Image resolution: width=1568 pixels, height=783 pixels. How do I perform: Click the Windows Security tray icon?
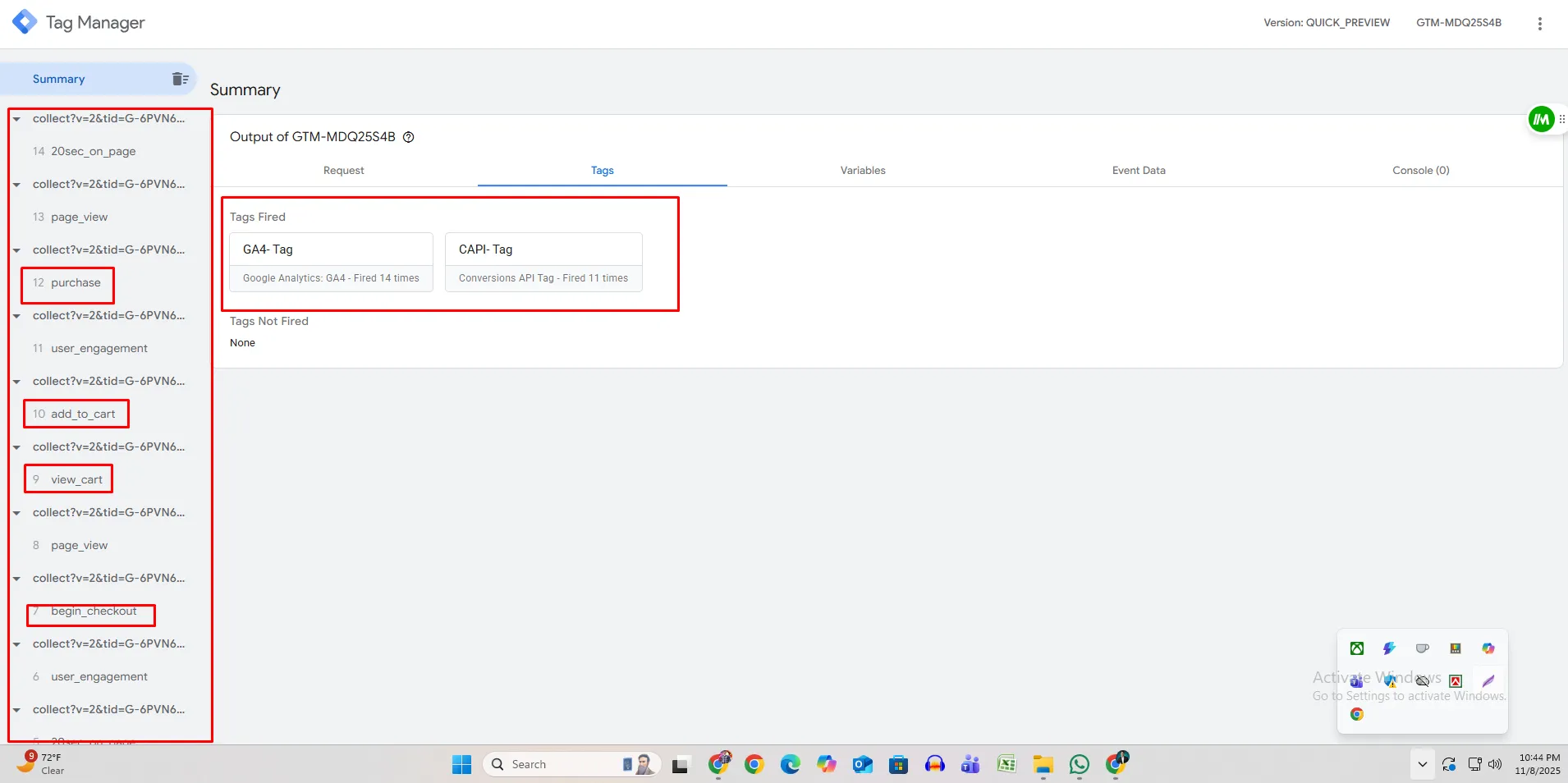1390,680
